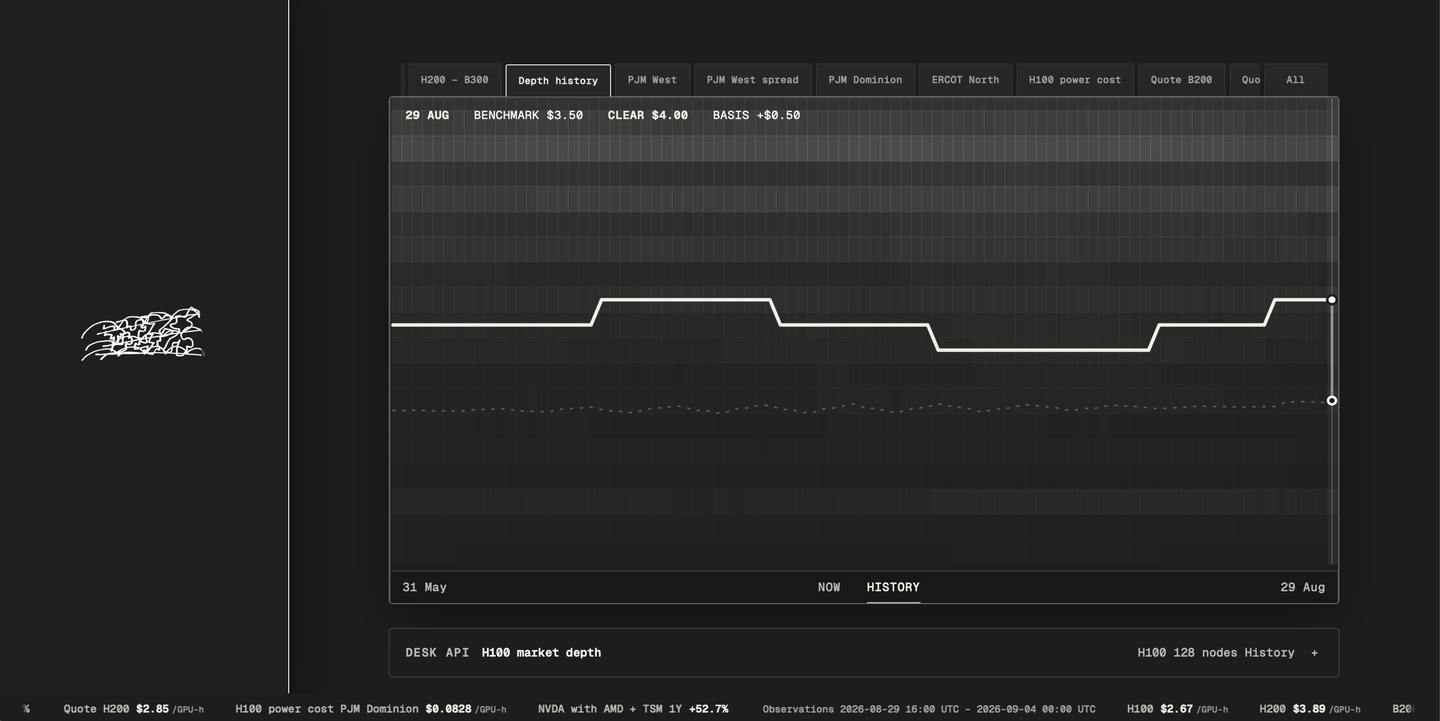Click the end marker on the solid line

pos(1332,300)
